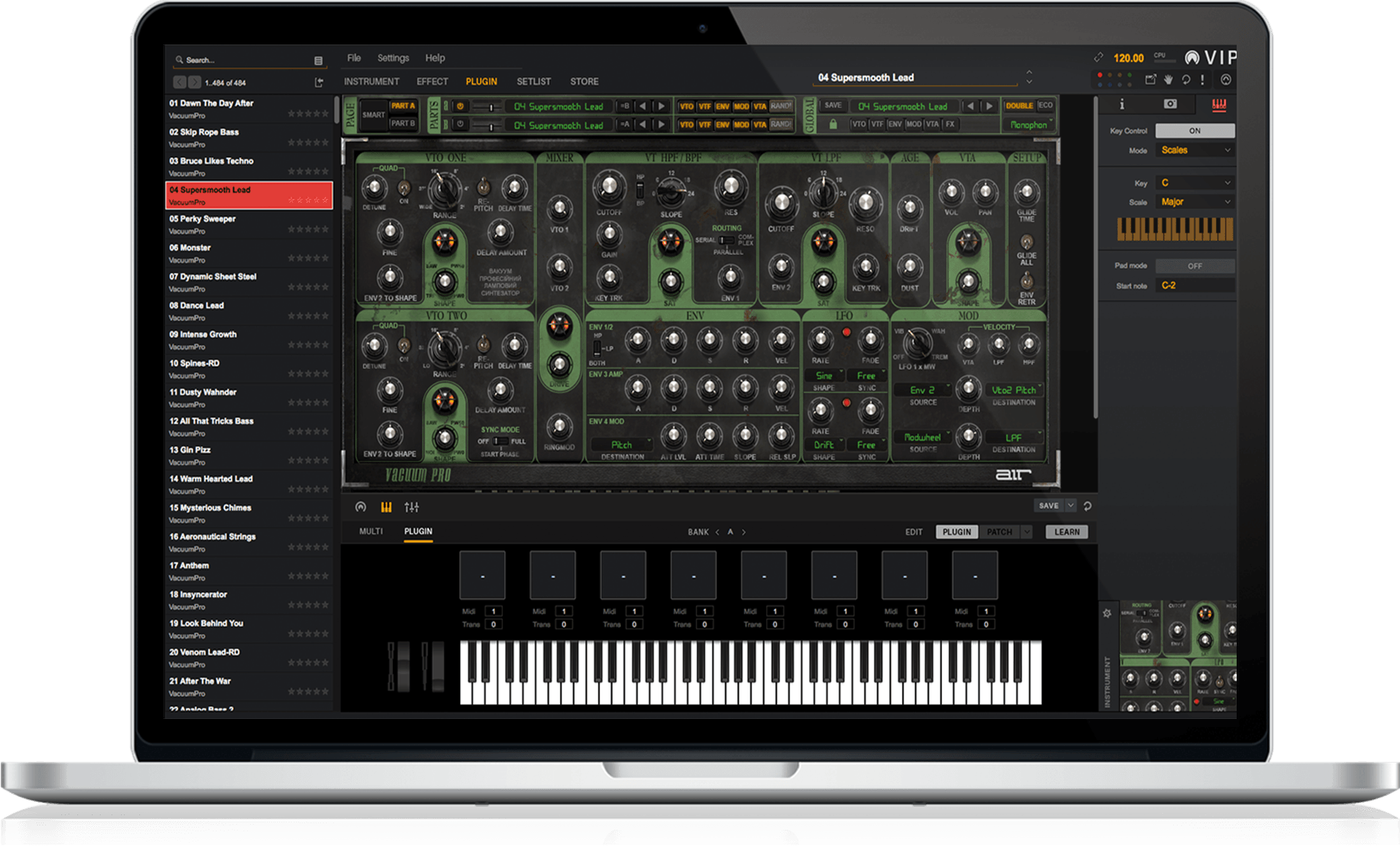This screenshot has width=1400, height=848.
Task: Open the Mode Scales dropdown
Action: click(1194, 150)
